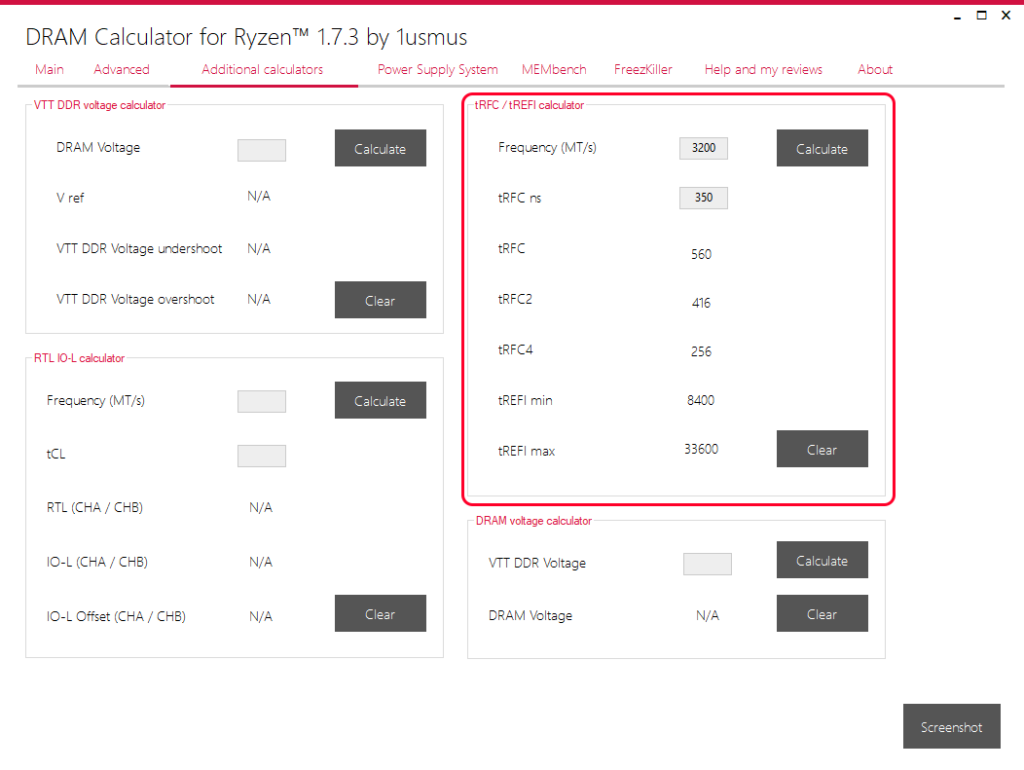The height and width of the screenshot is (770, 1024).
Task: Open Help and my reviews tab
Action: pyautogui.click(x=763, y=69)
